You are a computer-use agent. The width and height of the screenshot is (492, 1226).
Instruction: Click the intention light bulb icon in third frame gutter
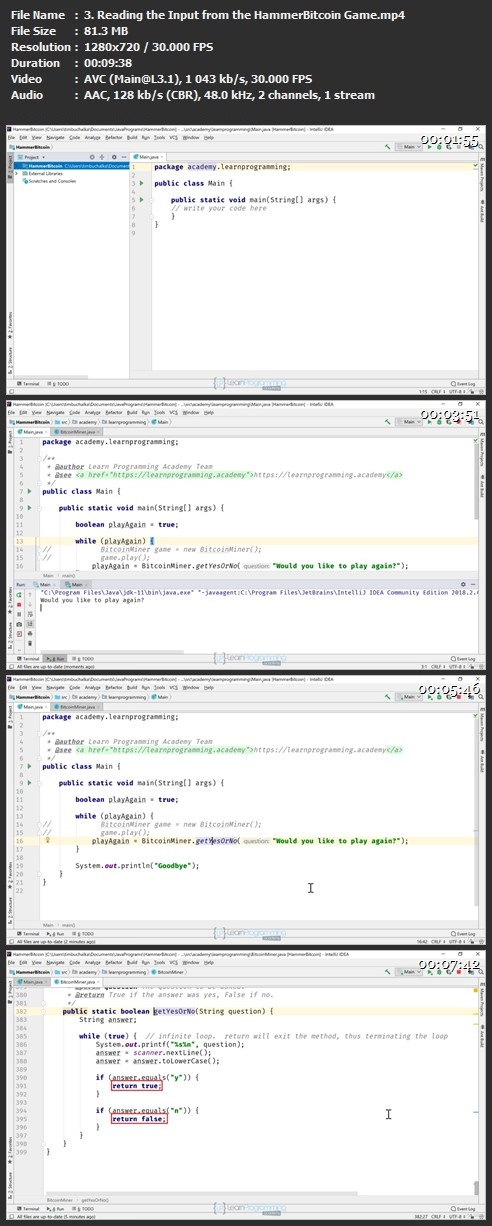(48, 841)
